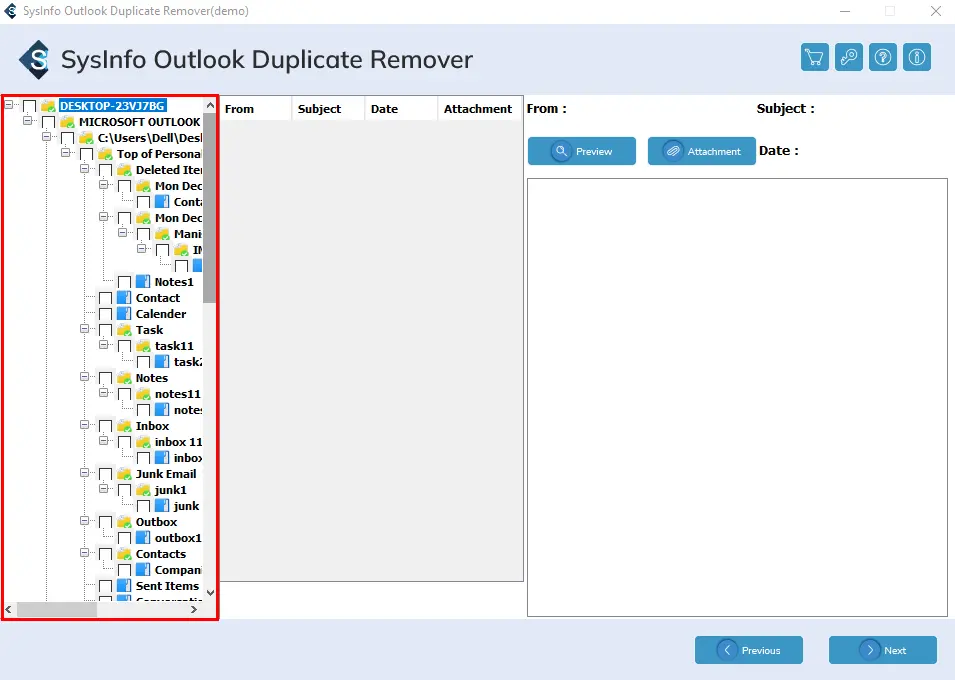Screen dimensions: 955x680
Task: Open the shopping cart purchase icon
Action: pos(814,58)
